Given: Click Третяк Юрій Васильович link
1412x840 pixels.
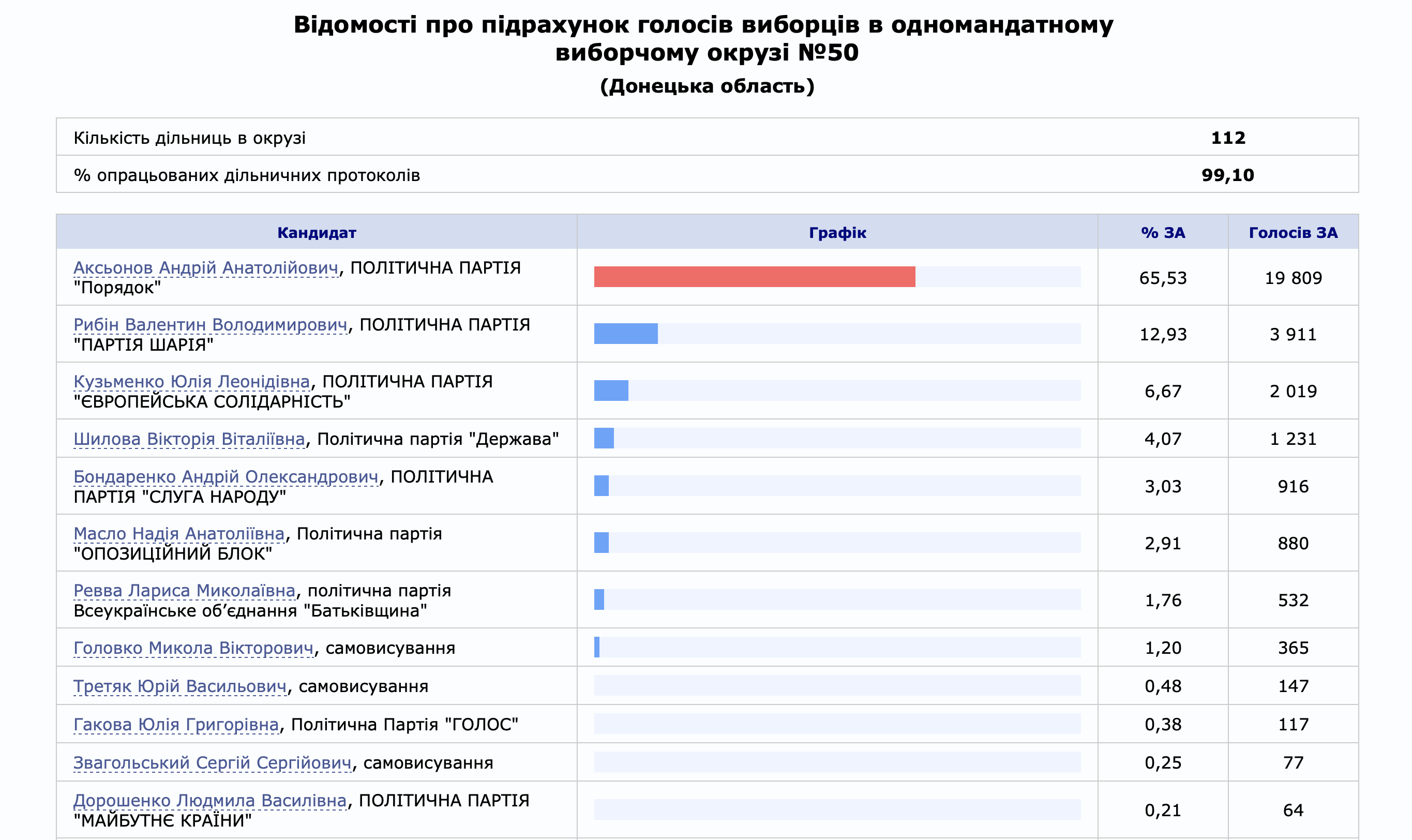Looking at the screenshot, I should (x=180, y=686).
